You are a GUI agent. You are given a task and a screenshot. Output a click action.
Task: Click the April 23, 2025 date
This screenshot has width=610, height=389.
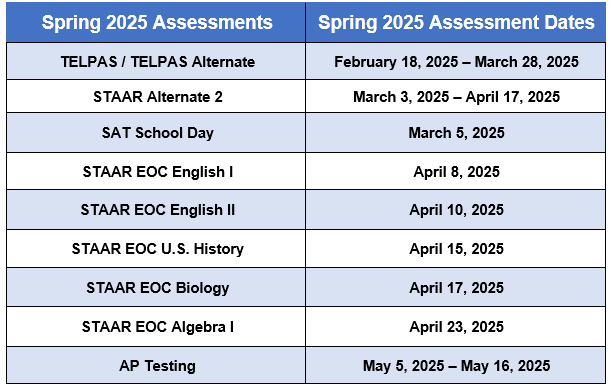(456, 326)
